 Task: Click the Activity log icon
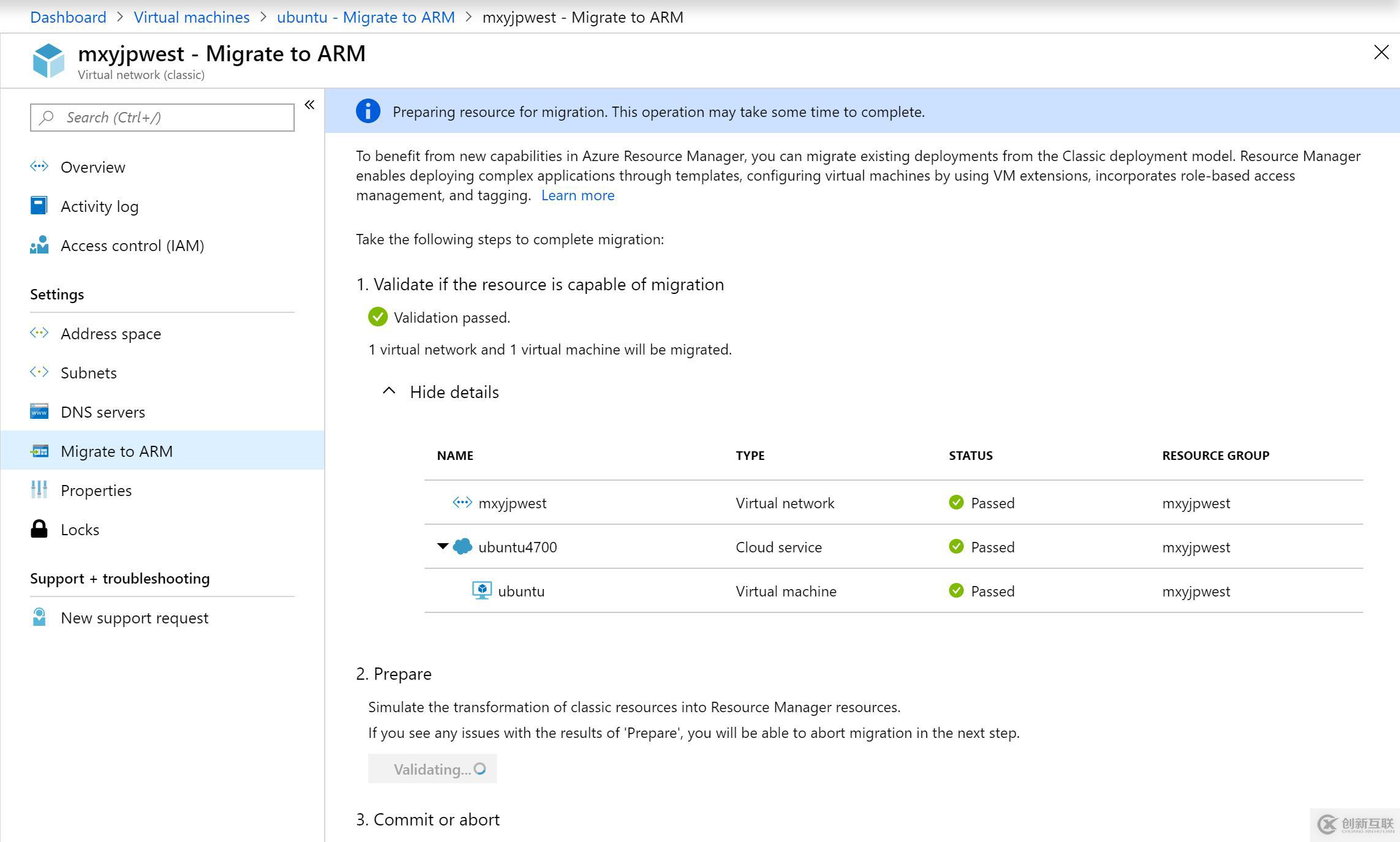click(38, 206)
